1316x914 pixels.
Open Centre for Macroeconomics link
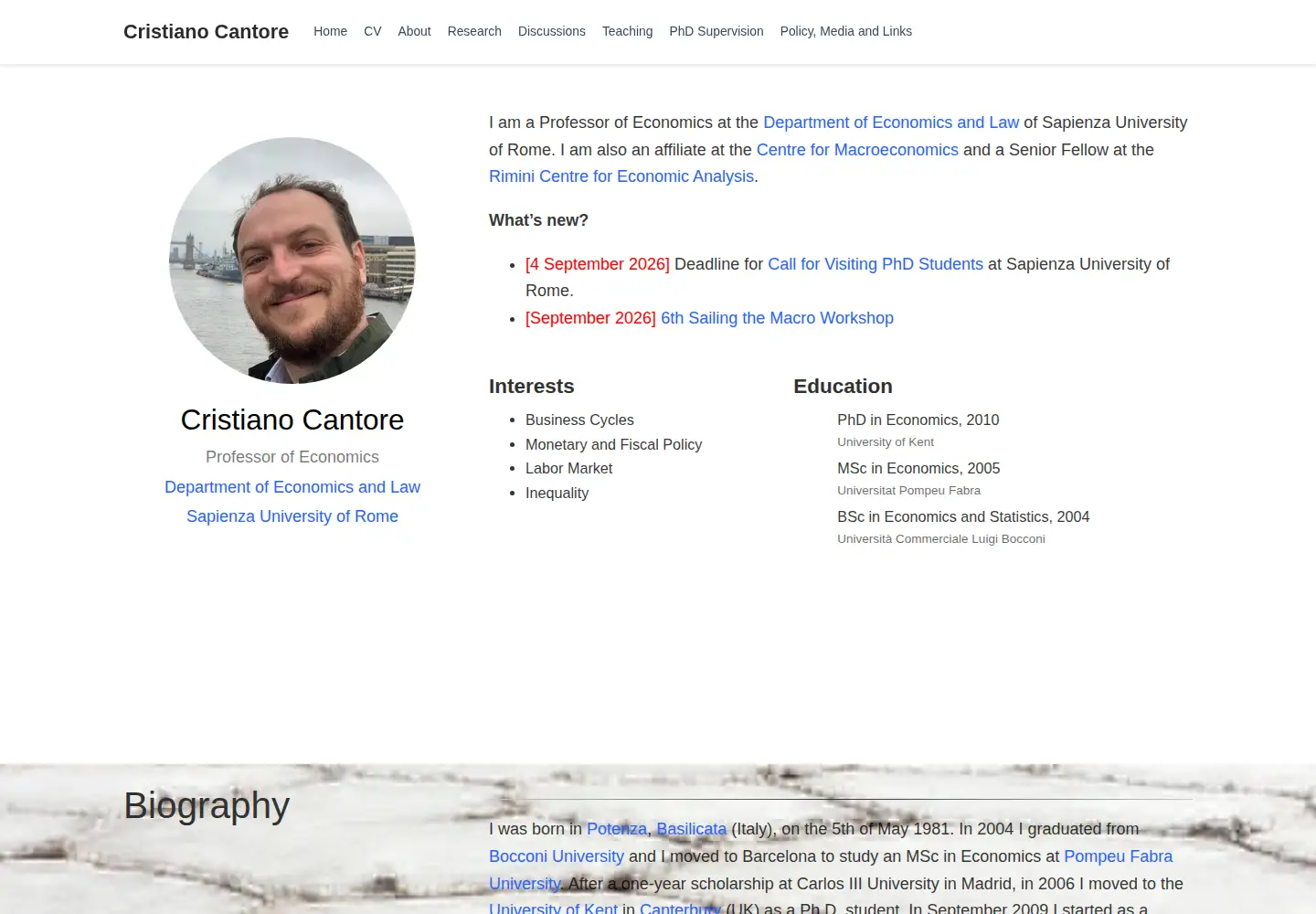[857, 150]
